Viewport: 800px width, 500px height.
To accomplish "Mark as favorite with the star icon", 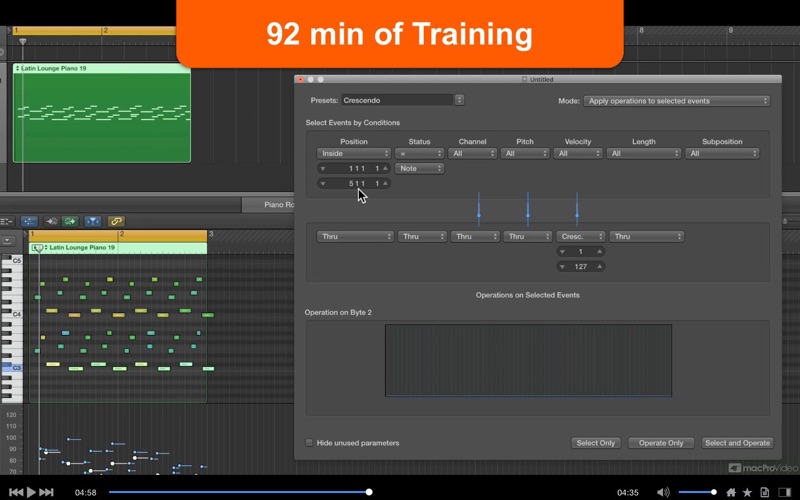I will [x=747, y=492].
